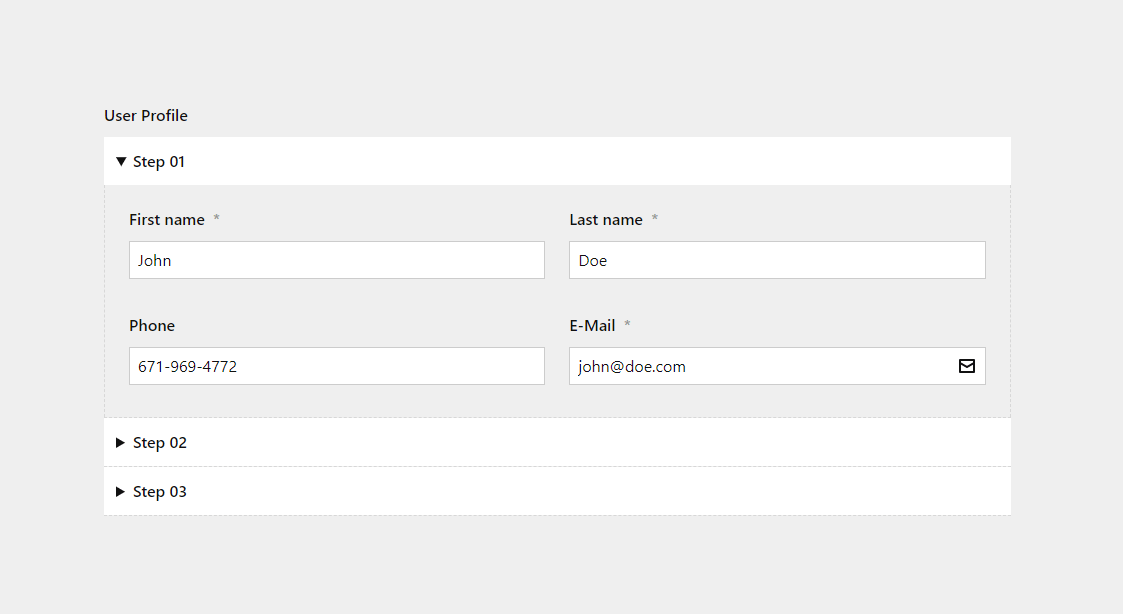Screen dimensions: 1123x614
Task: Click the asterisk next to E-Mail
Action: click(x=627, y=325)
